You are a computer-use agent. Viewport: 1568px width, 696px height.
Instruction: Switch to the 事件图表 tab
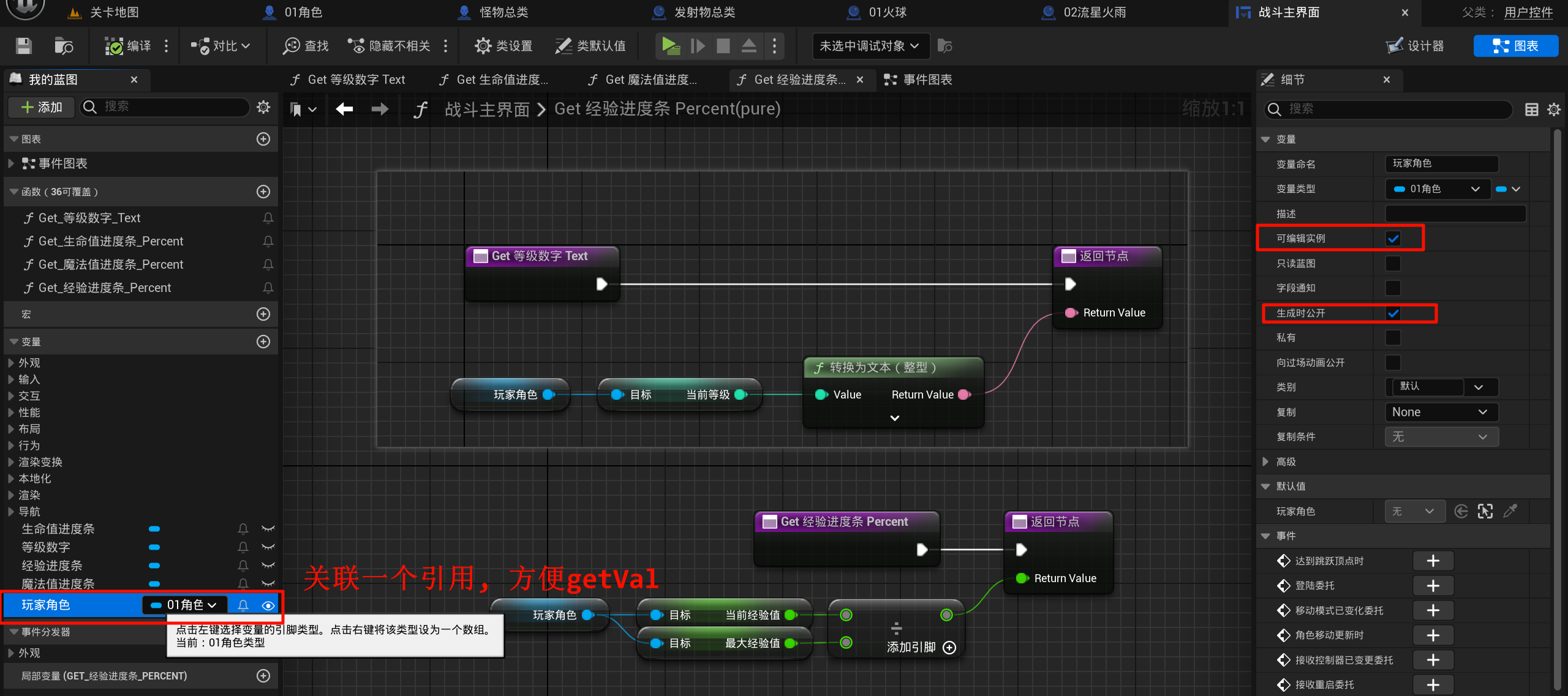pyautogui.click(x=919, y=80)
